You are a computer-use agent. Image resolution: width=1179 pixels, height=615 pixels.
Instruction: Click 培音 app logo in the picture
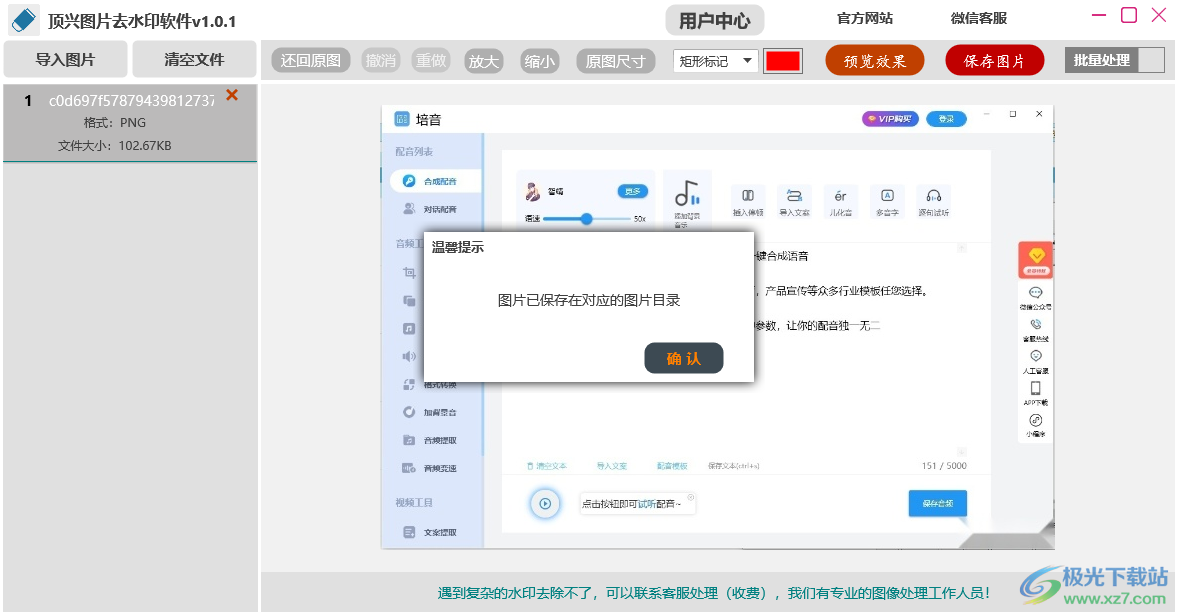[x=402, y=119]
